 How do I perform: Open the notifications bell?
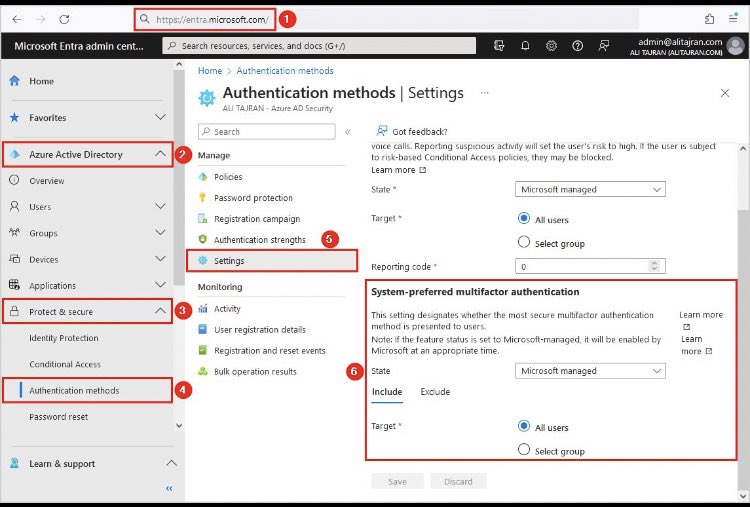click(525, 45)
